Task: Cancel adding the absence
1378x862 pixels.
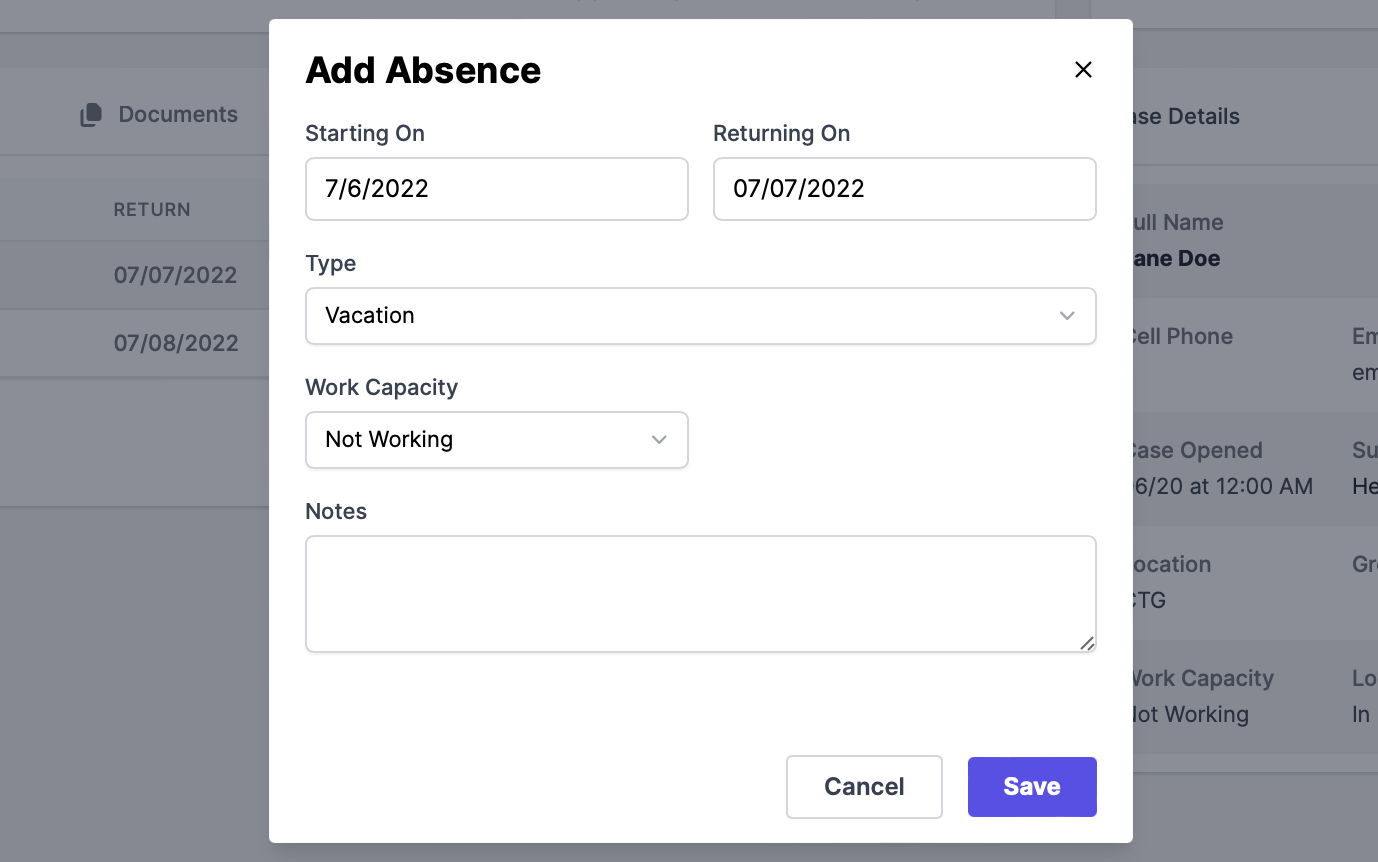Action: pyautogui.click(x=864, y=787)
